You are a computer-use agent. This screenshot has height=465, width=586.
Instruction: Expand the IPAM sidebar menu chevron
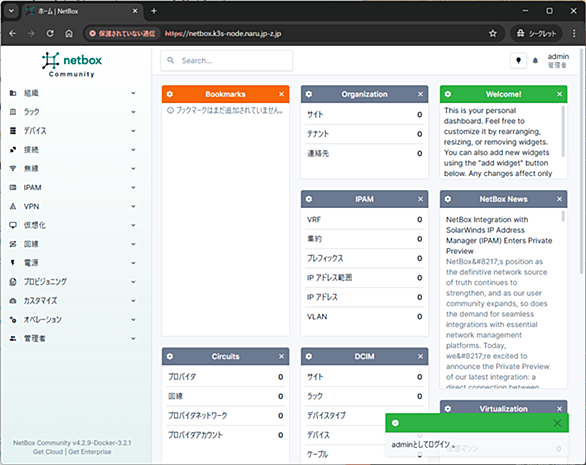(x=133, y=187)
